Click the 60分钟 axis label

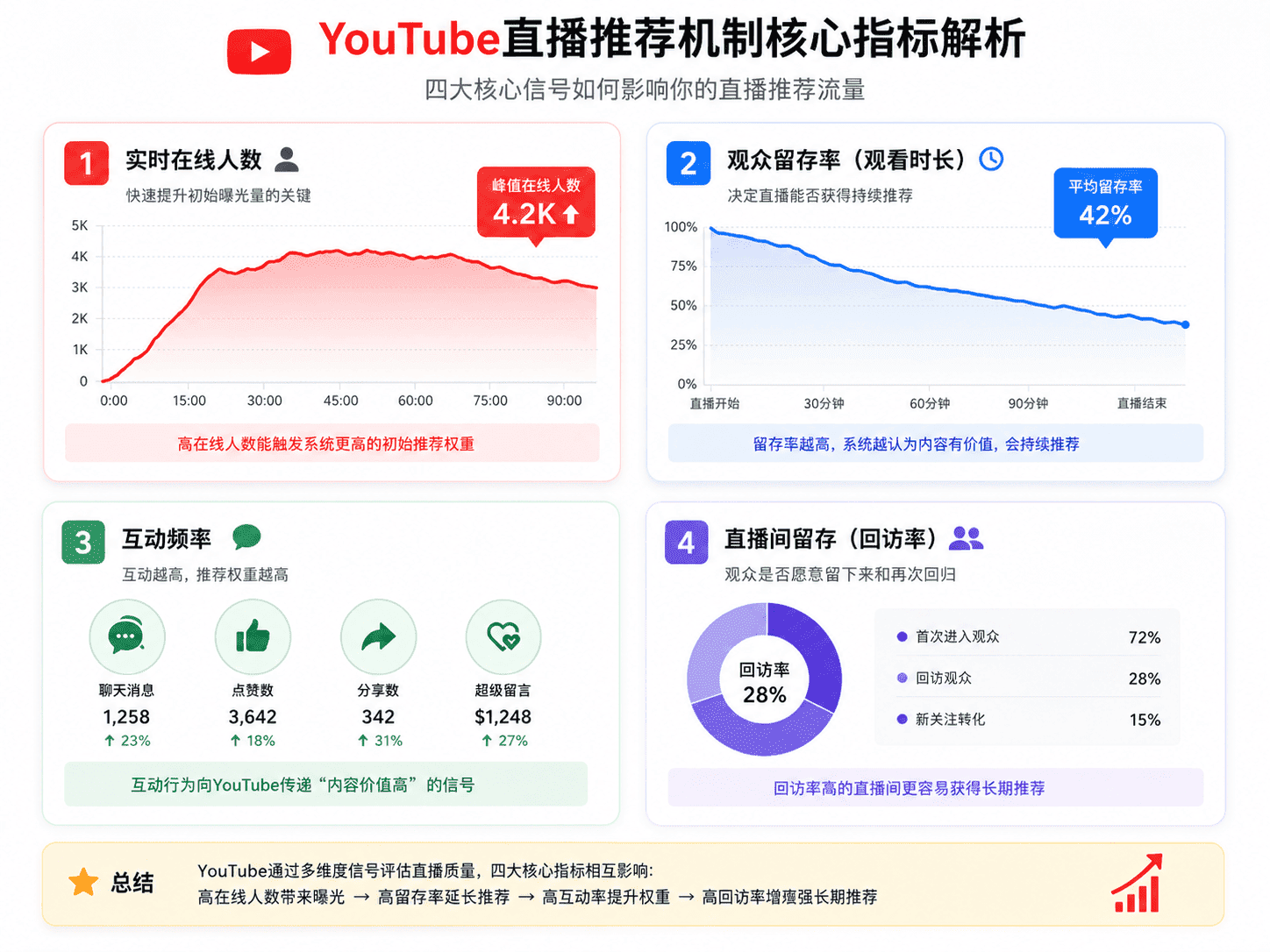930,403
